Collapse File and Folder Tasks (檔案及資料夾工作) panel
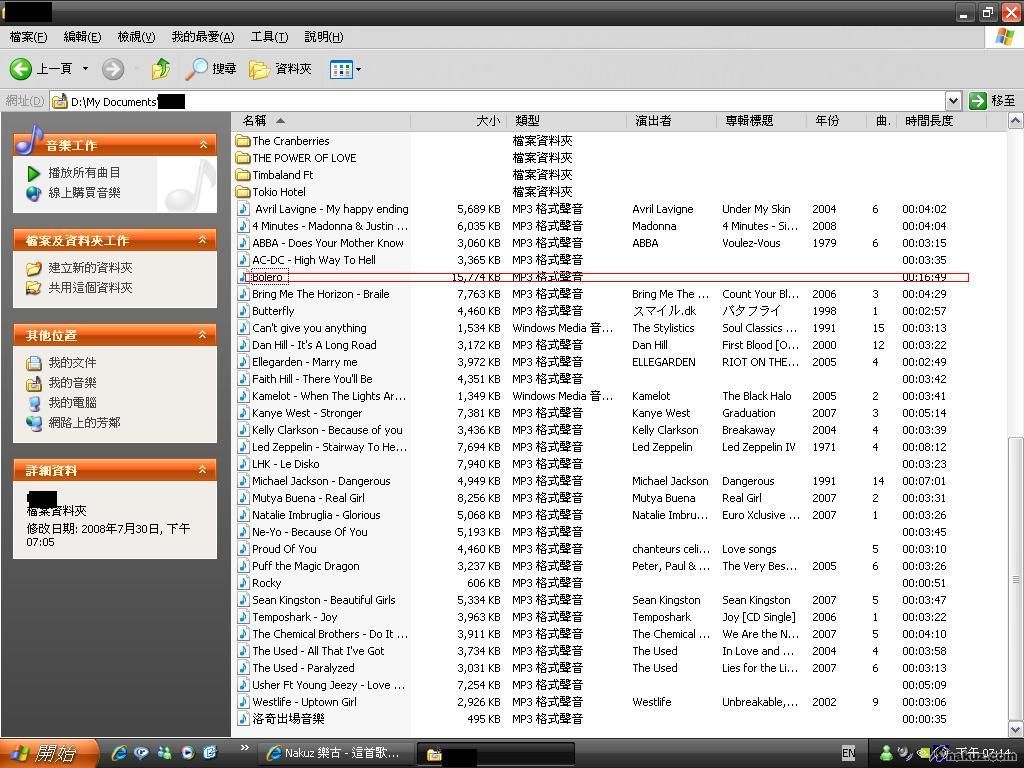The width and height of the screenshot is (1024, 768). 203,240
